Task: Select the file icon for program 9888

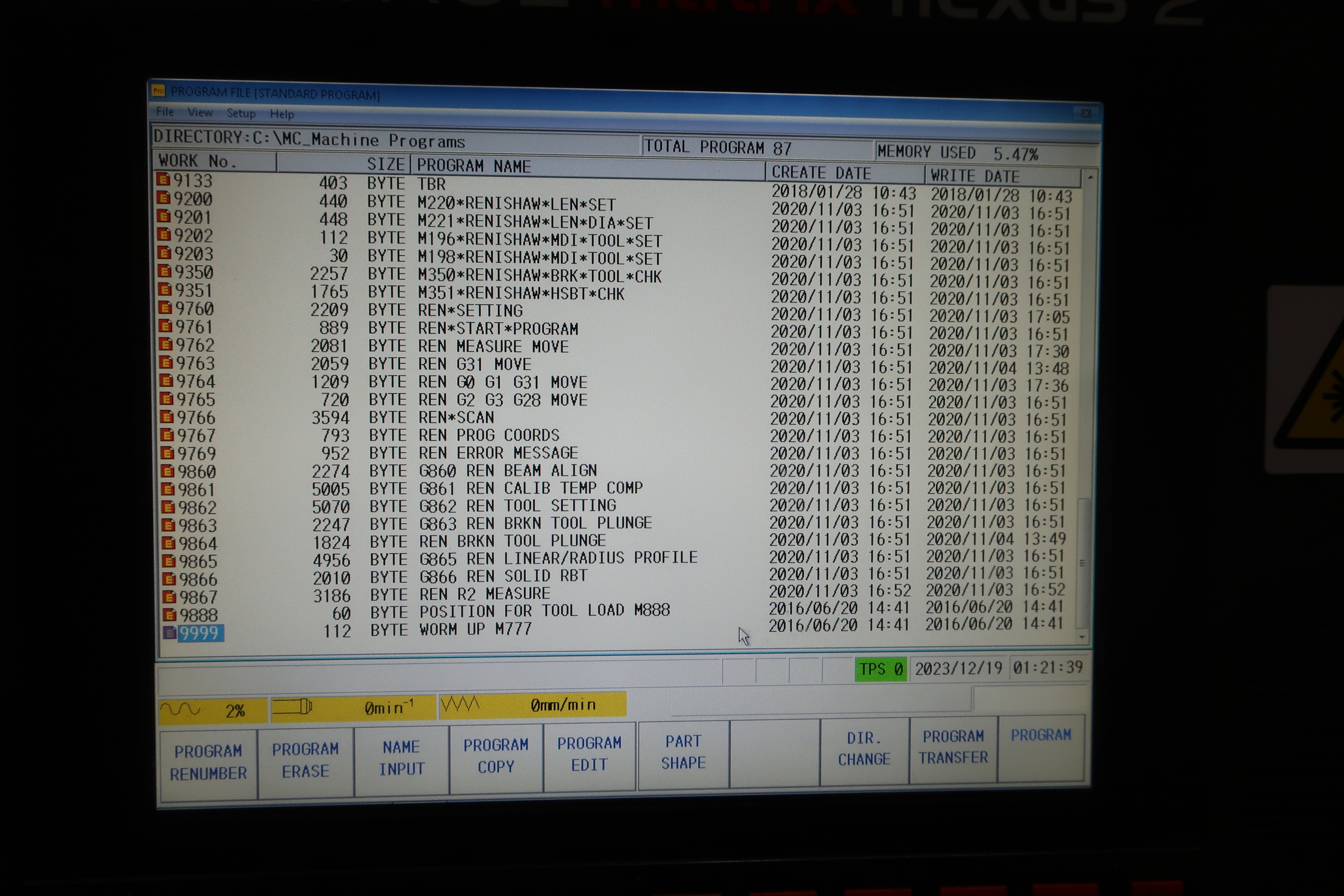Action: click(x=169, y=615)
